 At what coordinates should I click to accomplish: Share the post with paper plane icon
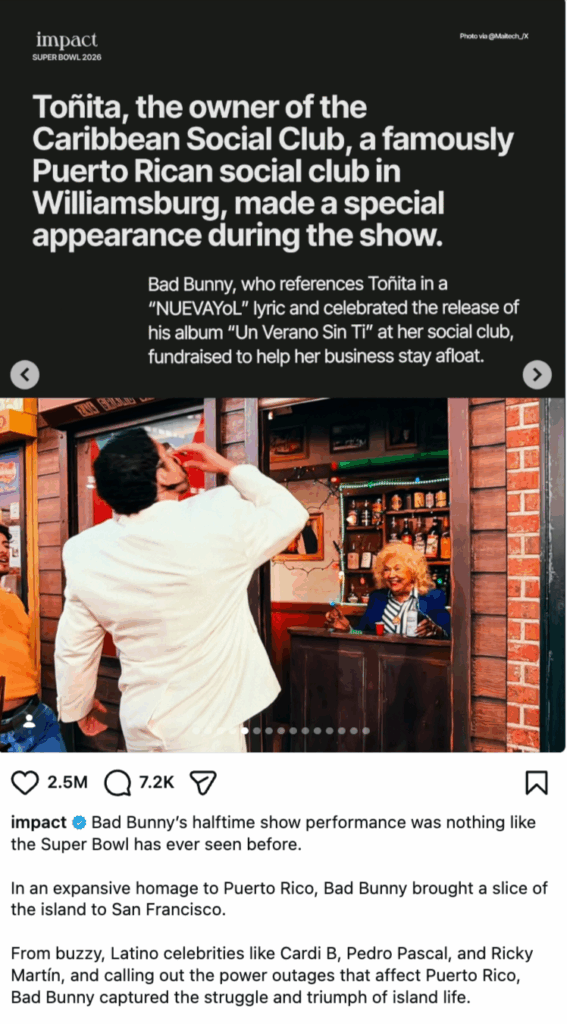pos(202,782)
